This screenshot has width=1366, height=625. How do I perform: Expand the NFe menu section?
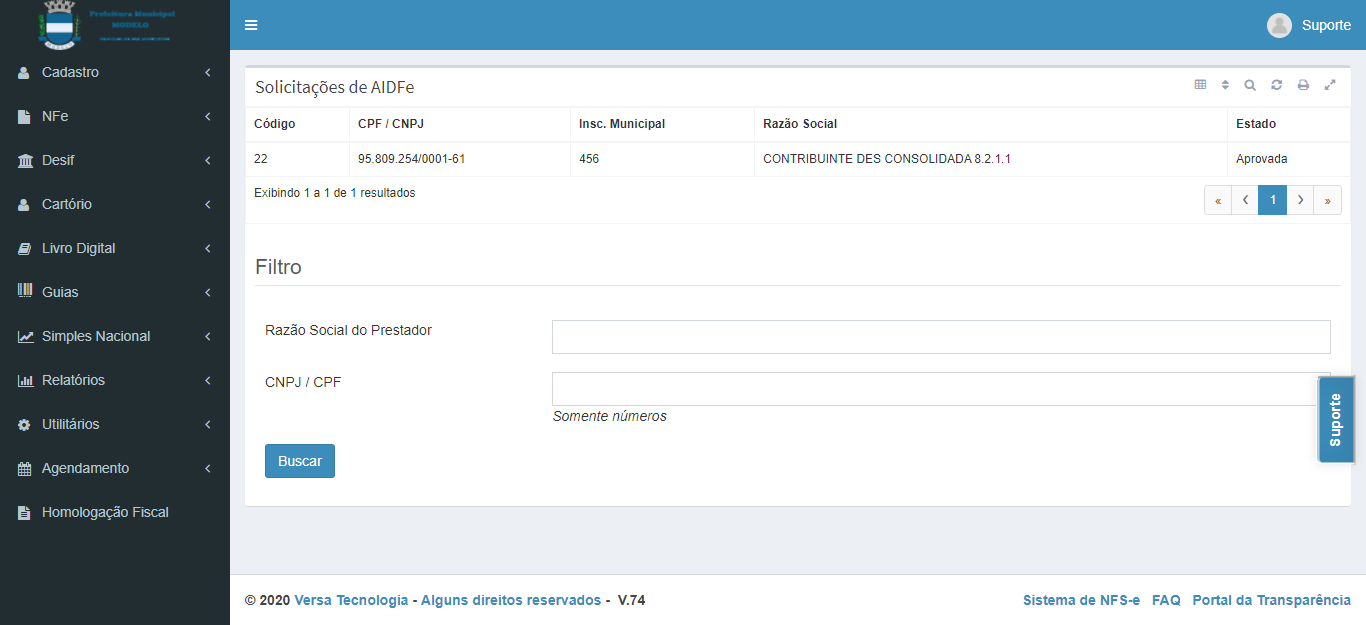click(x=115, y=116)
